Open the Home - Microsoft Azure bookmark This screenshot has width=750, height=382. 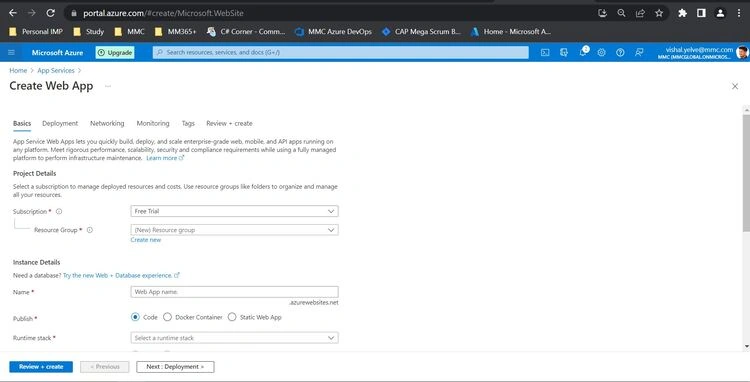point(511,32)
